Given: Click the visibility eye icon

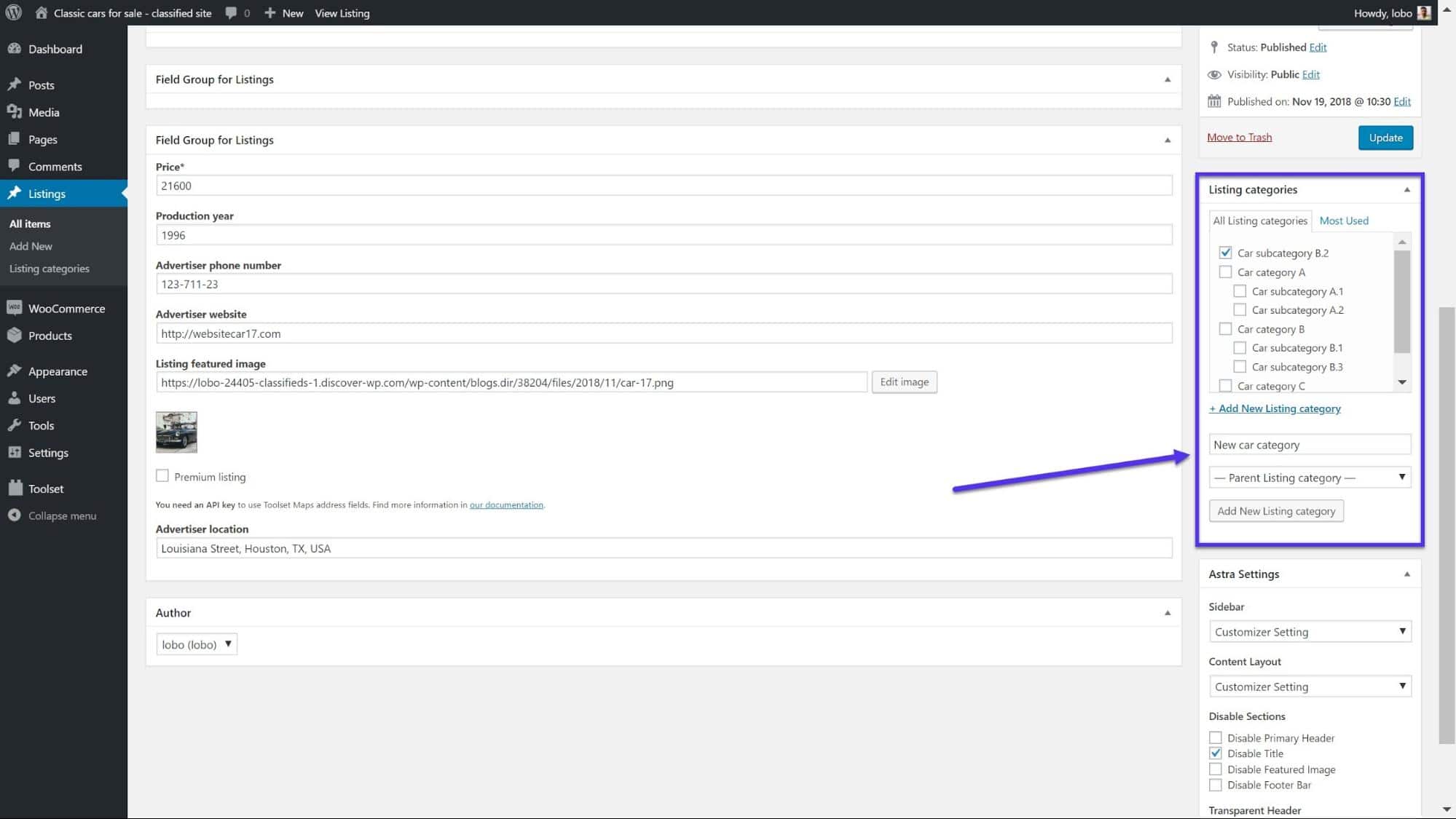Looking at the screenshot, I should pos(1215,73).
